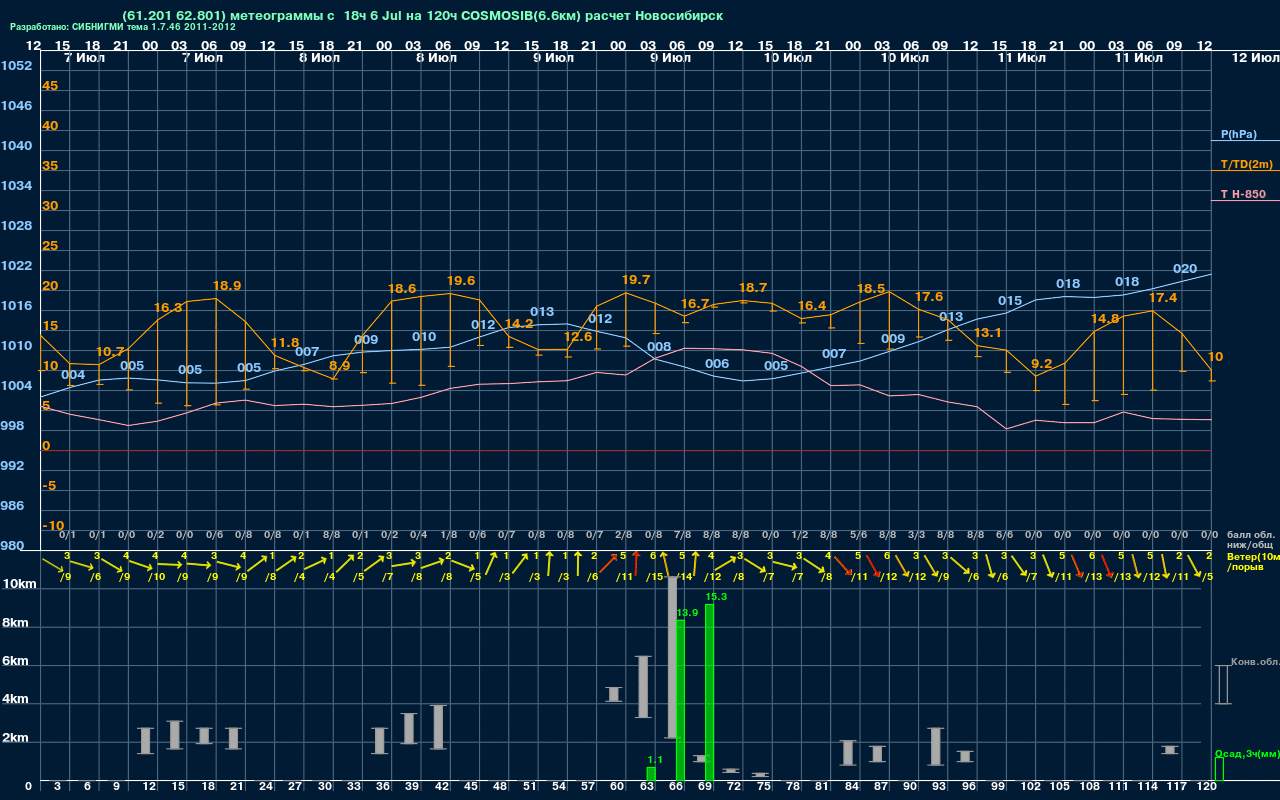Click the cloud amount value 0/4
This screenshot has width=1280, height=800.
pos(419,535)
